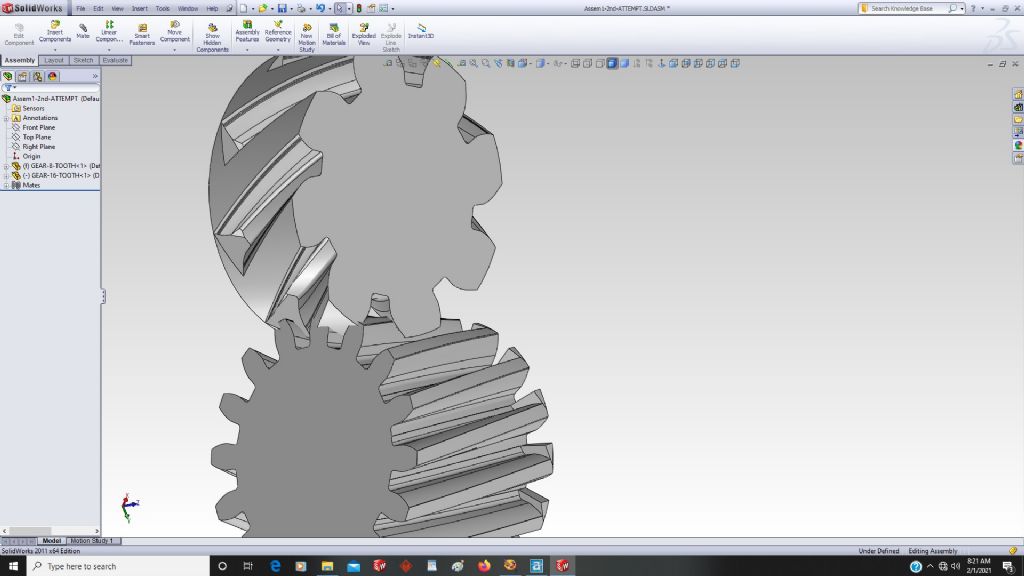The image size is (1024, 576).
Task: Select the Mate tool
Action: (83, 31)
